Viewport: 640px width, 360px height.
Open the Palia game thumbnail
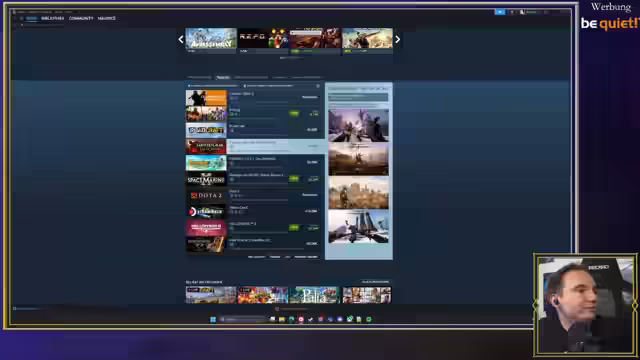(315, 295)
